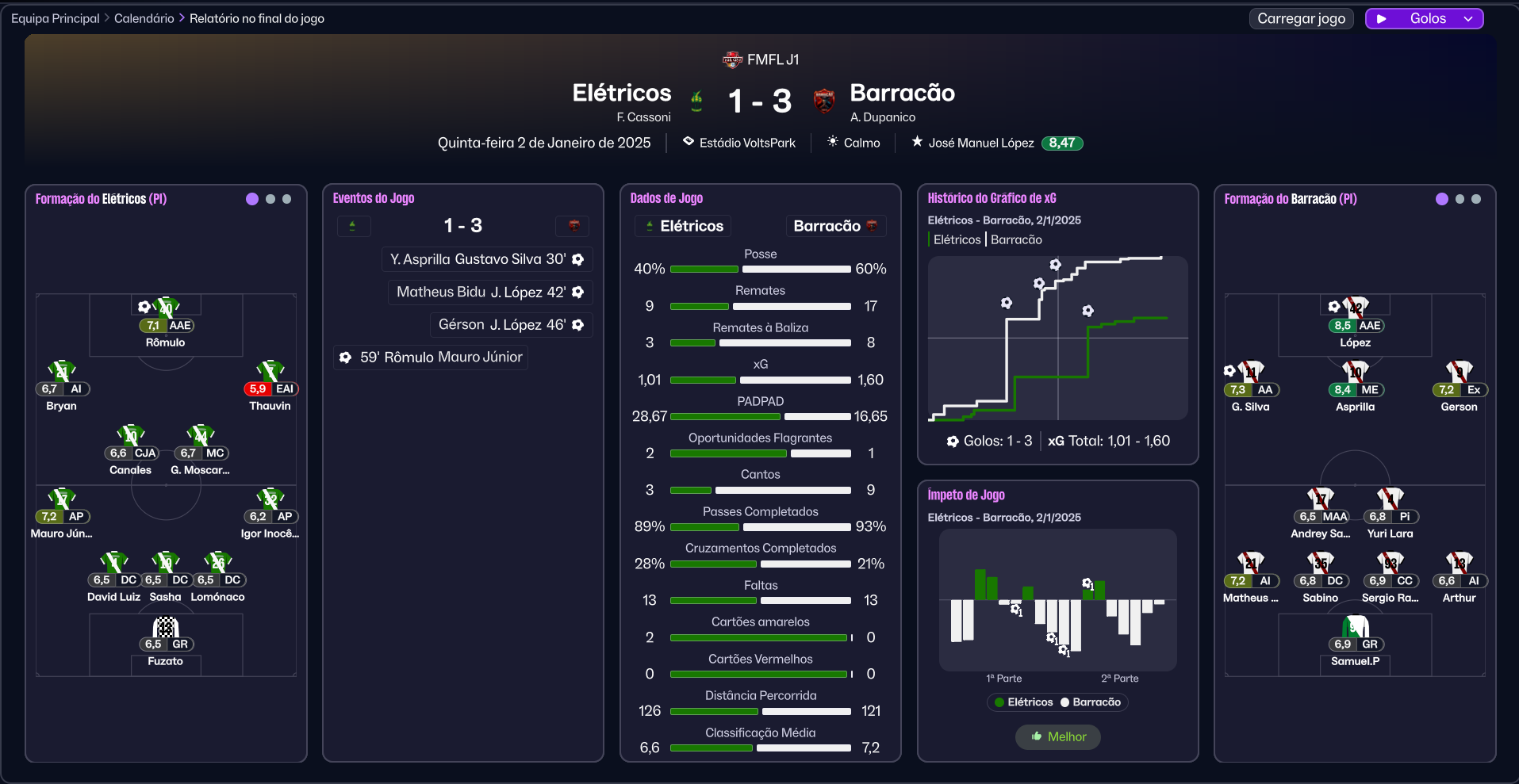Click Rômulo's shirt icon in Elétricos formation
The image size is (1519, 784).
point(167,307)
